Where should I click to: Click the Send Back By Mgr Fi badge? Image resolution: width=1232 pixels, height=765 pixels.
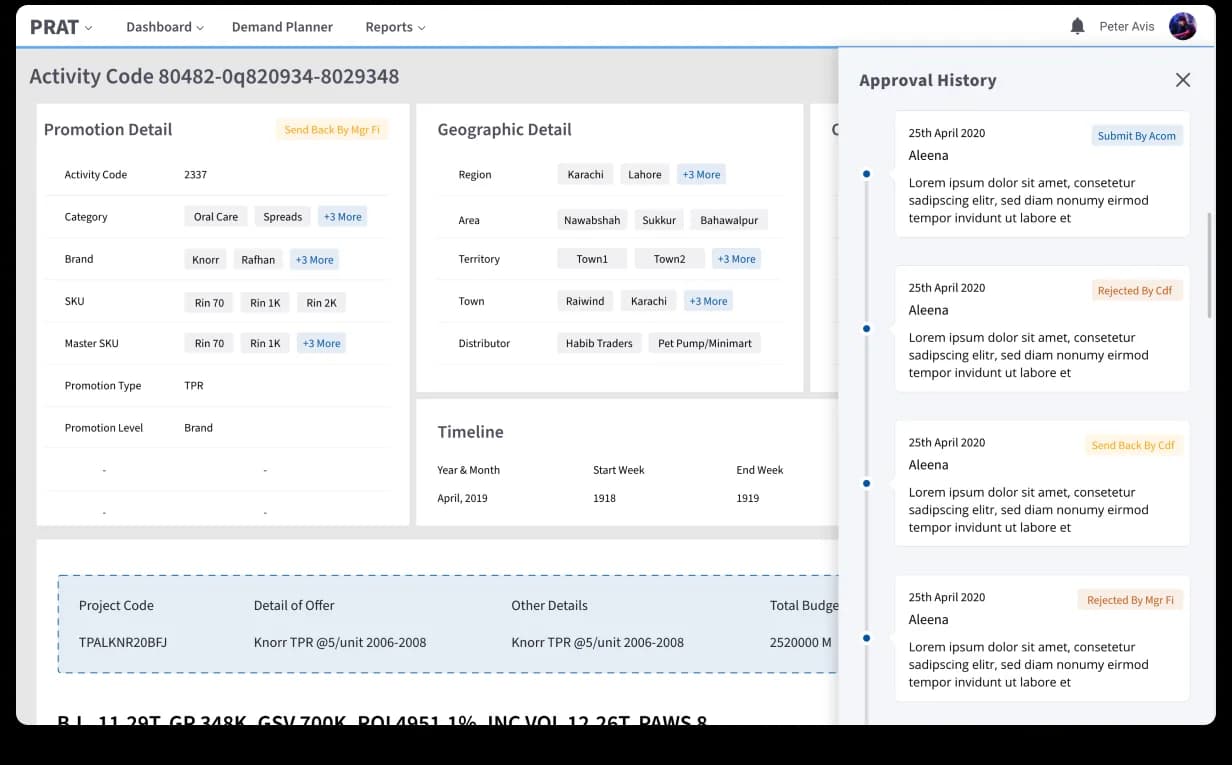(332, 130)
